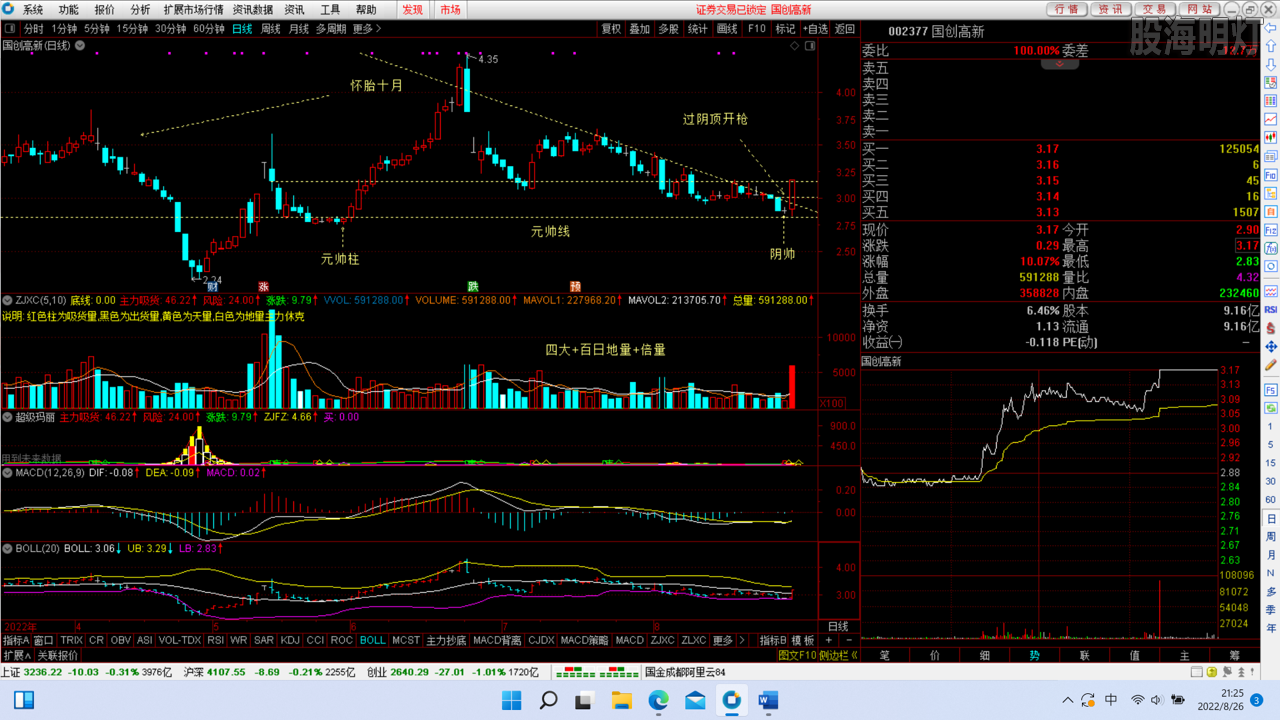The height and width of the screenshot is (720, 1280).
Task: Open dropdown next to 国创高新(日线) title
Action: tap(79, 45)
